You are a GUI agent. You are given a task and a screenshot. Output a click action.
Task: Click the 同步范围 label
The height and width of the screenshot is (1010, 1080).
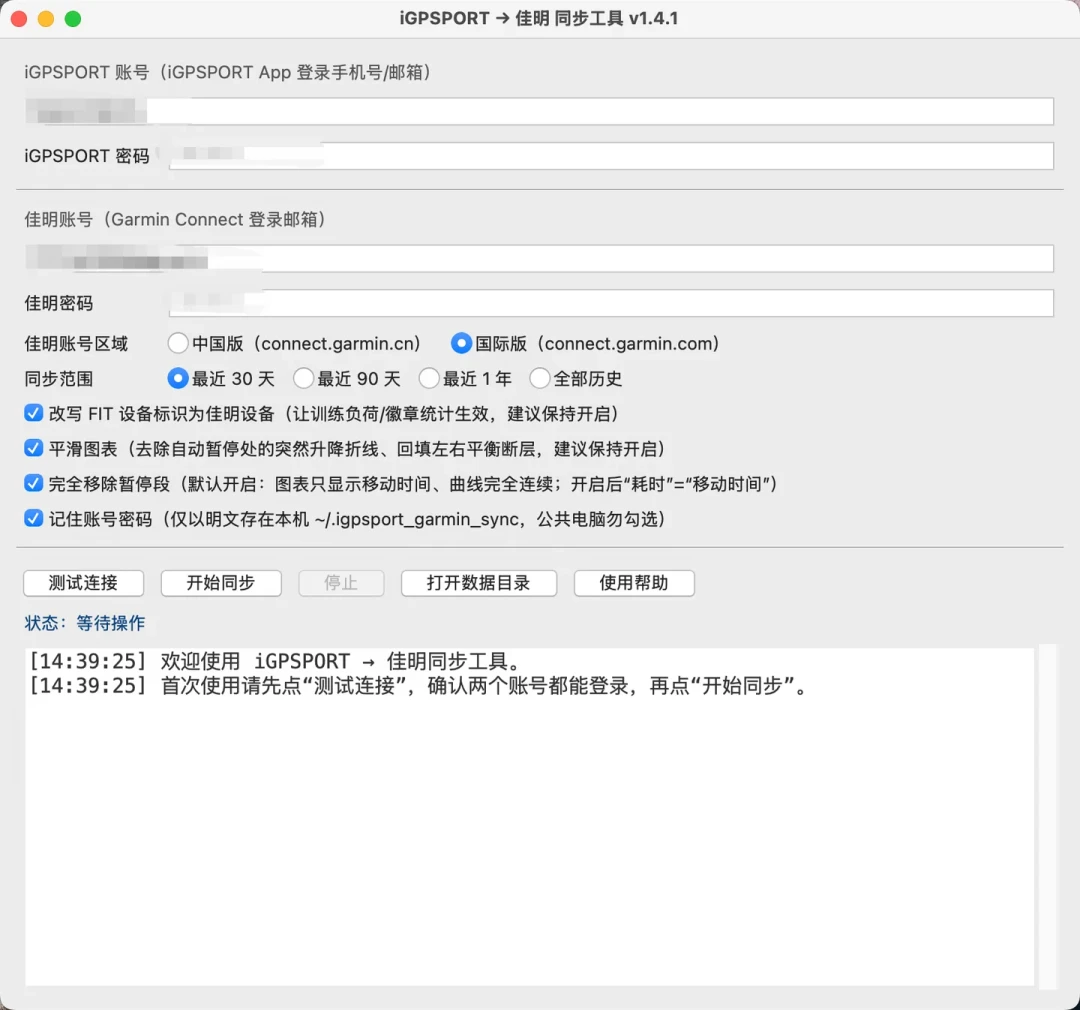tap(59, 379)
